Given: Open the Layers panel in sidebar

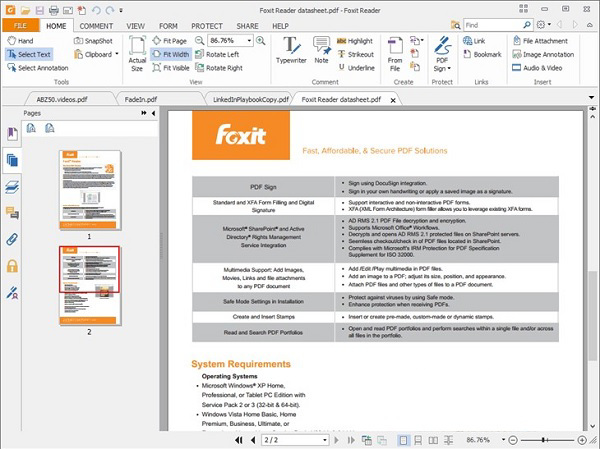Looking at the screenshot, I should point(12,187).
